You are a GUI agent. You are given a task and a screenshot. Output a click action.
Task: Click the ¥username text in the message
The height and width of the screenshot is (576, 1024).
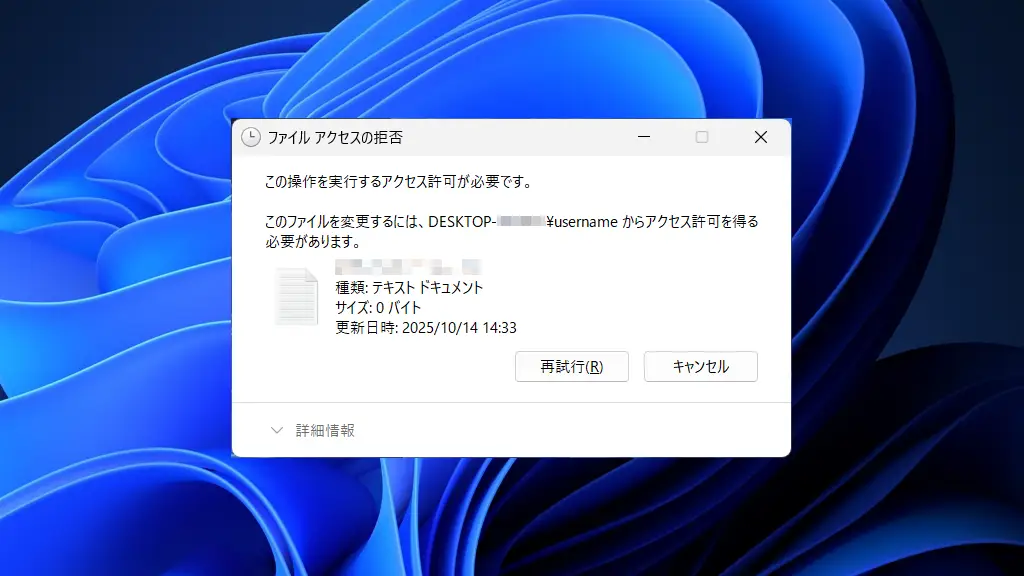[x=582, y=221]
